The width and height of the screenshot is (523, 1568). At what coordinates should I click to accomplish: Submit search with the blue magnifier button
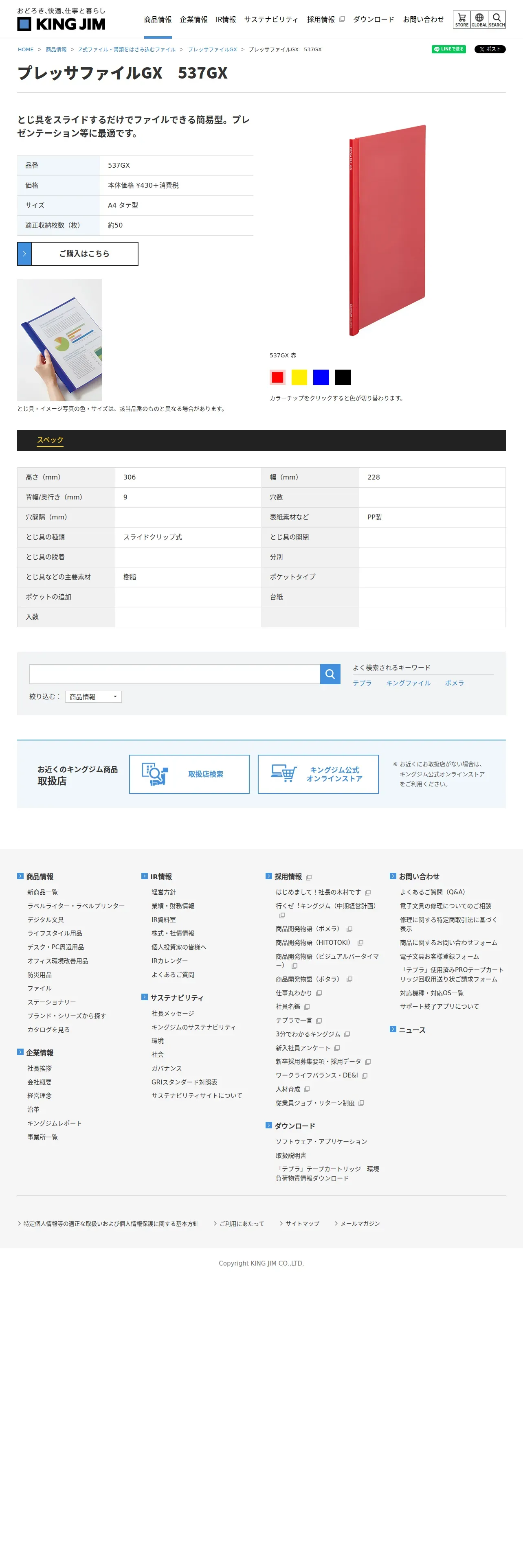[330, 674]
